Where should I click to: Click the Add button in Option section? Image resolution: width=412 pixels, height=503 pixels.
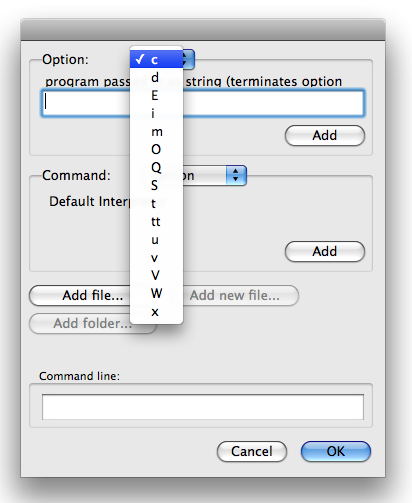[325, 135]
